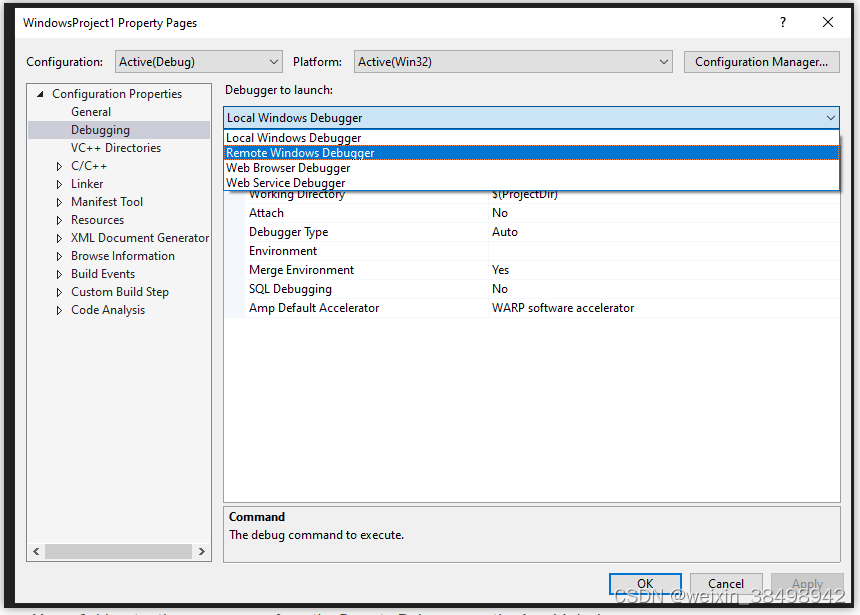This screenshot has width=860, height=615.
Task: Choose Web Browser Debugger from the list
Action: point(531,168)
